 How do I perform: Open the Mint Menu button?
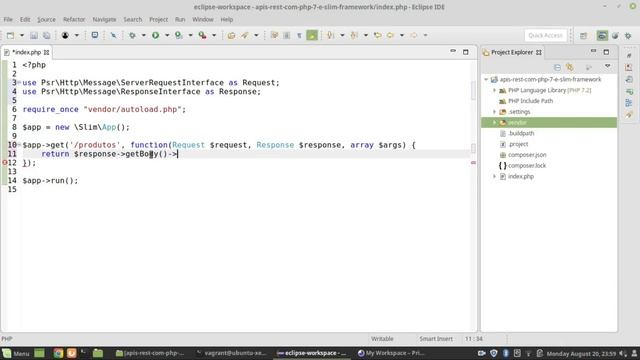pyautogui.click(x=16, y=353)
